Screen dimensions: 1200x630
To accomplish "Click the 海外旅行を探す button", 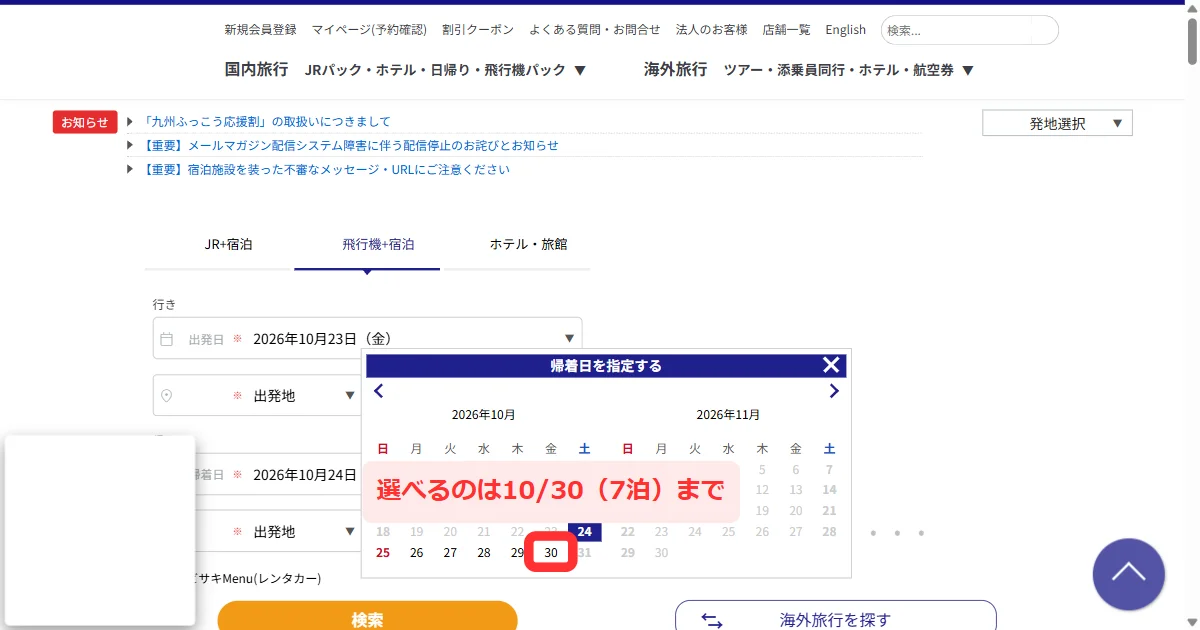I will [836, 617].
